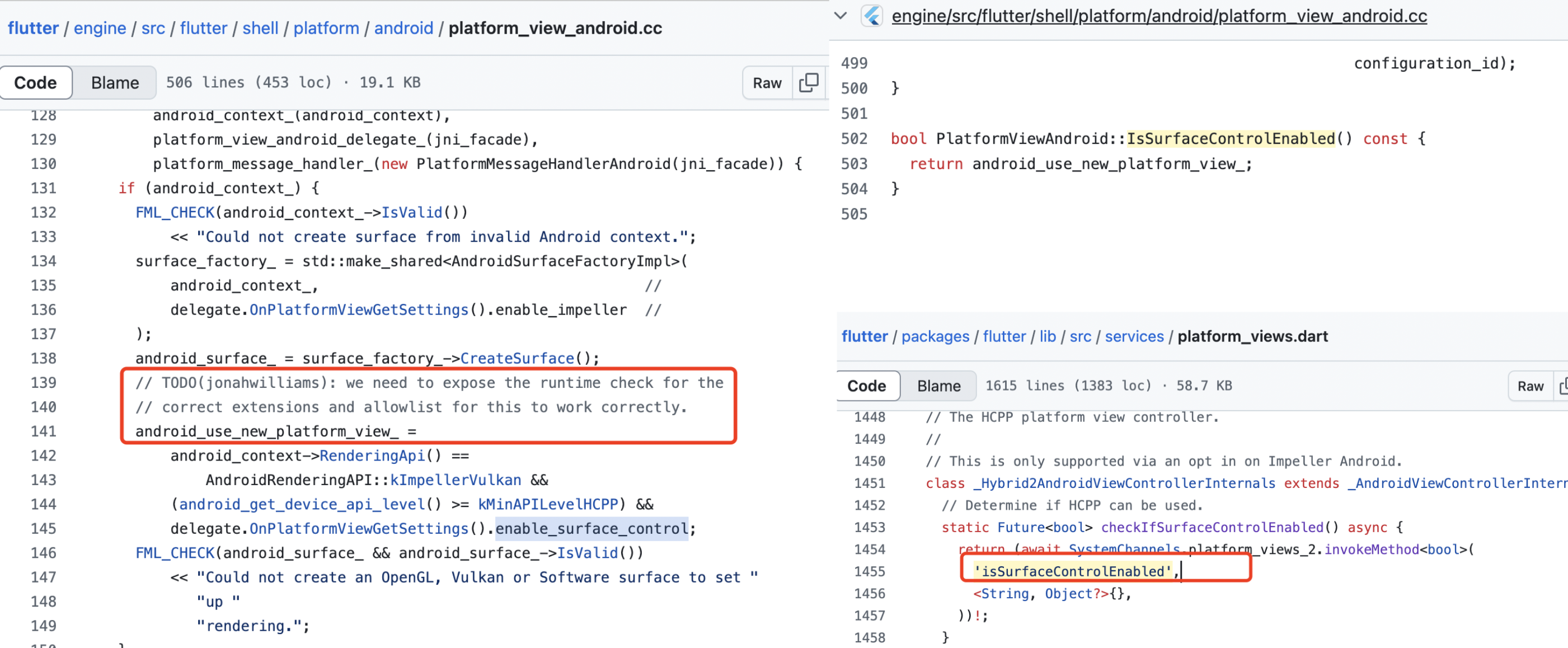Viewport: 1568px width, 648px height.
Task: Open the src breadcrumb after engine
Action: tap(153, 28)
